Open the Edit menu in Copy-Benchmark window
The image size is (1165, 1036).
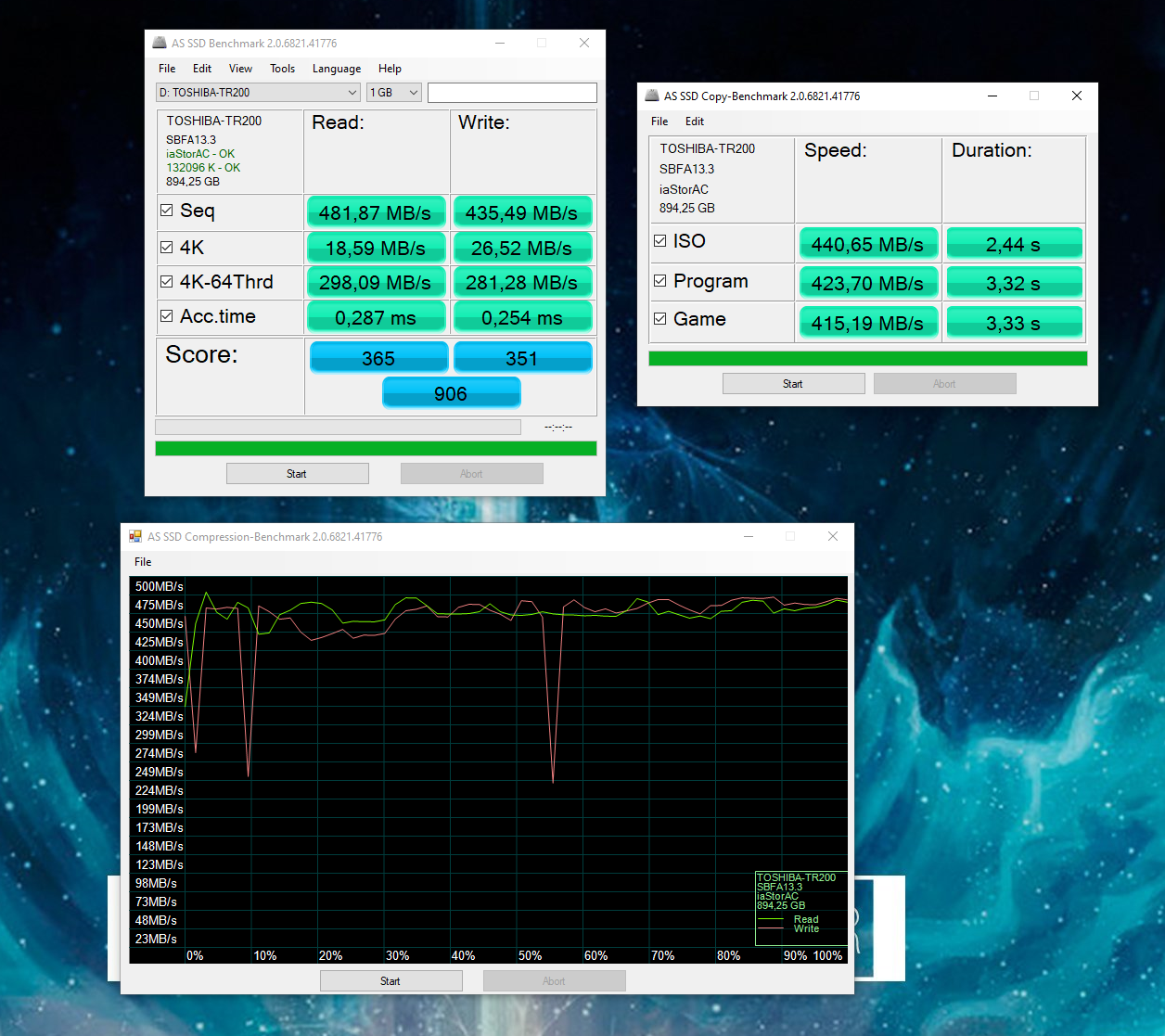pyautogui.click(x=694, y=122)
